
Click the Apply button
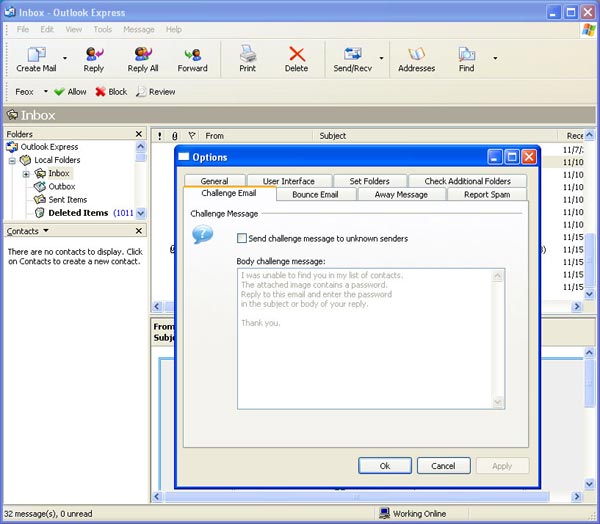(x=502, y=465)
